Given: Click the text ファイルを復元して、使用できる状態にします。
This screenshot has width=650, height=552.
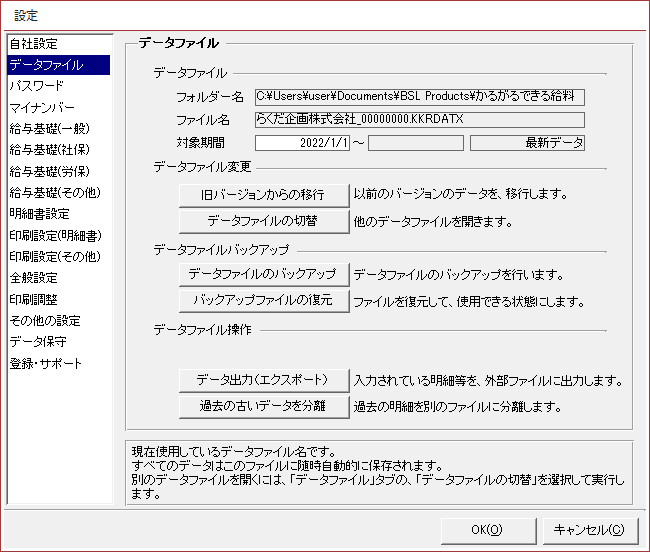Looking at the screenshot, I should pos(469,302).
